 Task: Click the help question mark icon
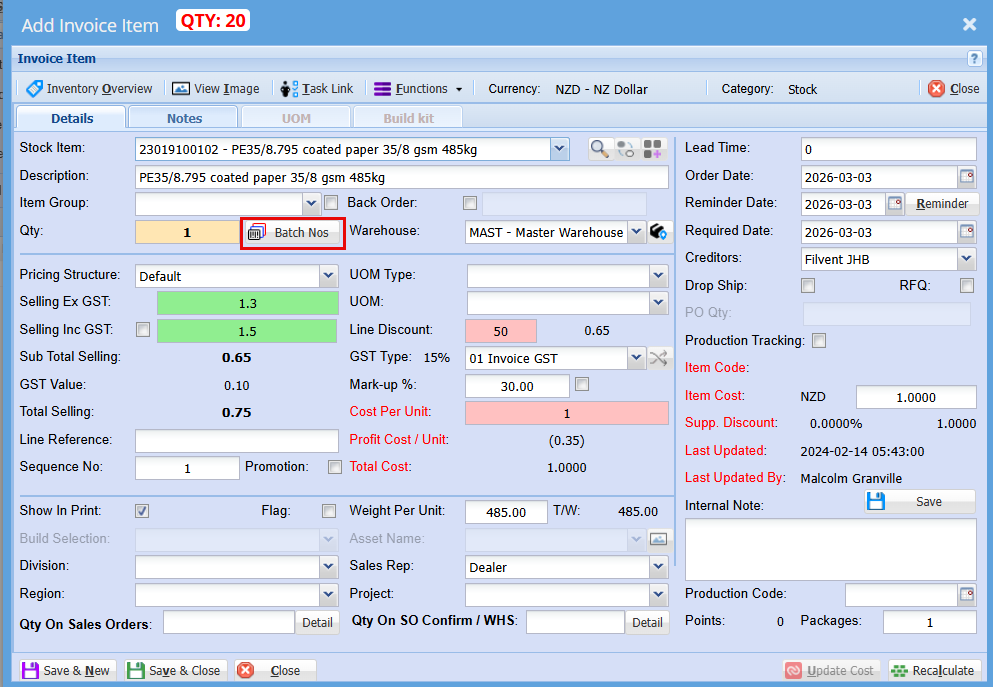coord(974,59)
